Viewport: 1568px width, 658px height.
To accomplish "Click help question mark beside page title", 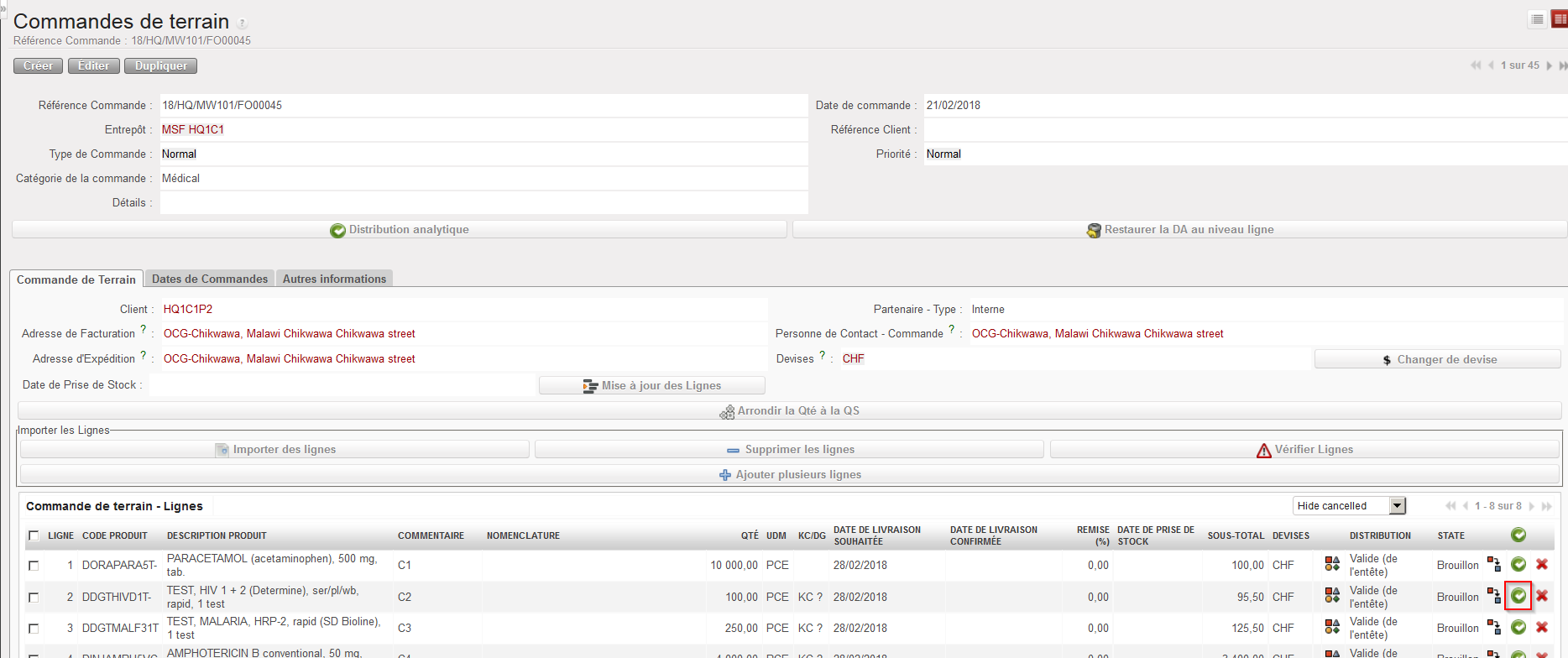I will tap(243, 23).
